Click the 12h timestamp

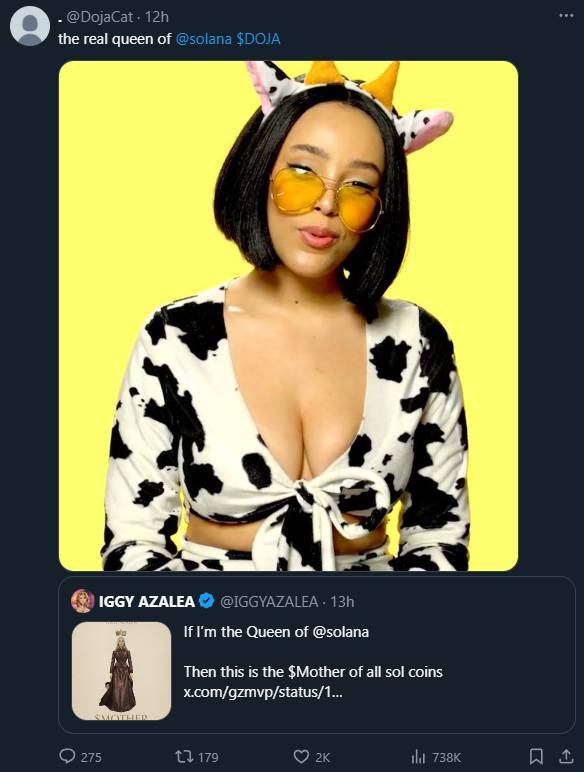point(157,17)
